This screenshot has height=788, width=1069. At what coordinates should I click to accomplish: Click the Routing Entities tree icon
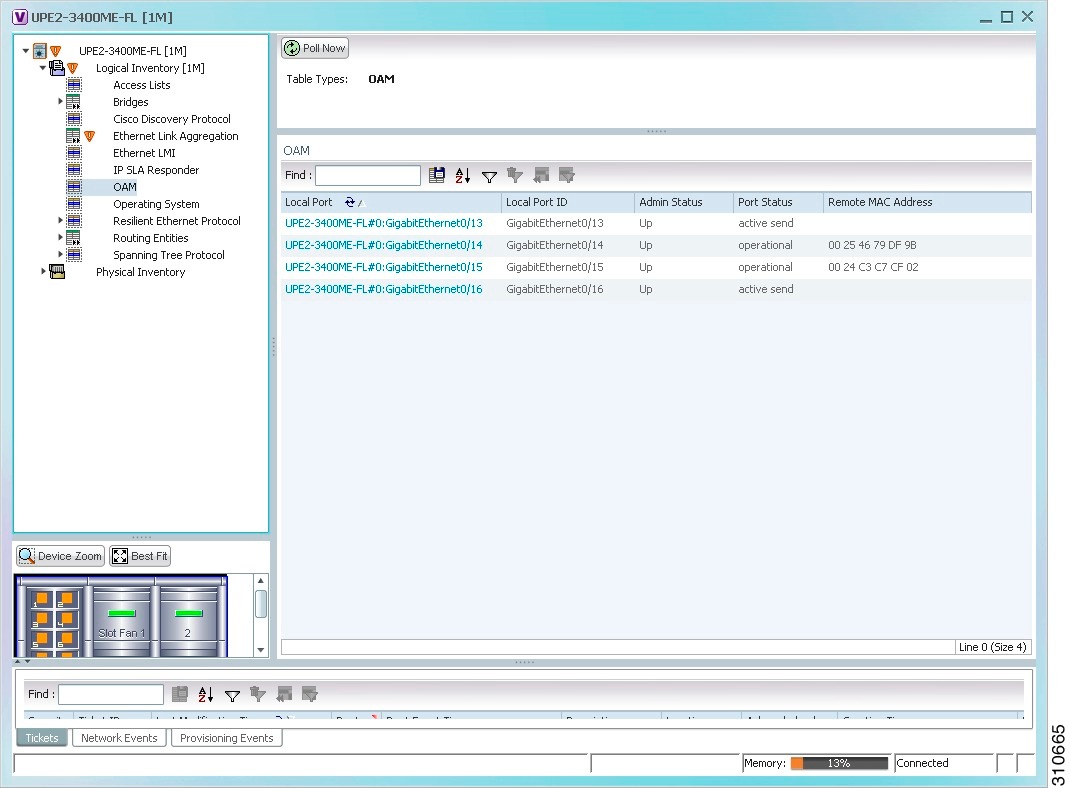click(74, 238)
